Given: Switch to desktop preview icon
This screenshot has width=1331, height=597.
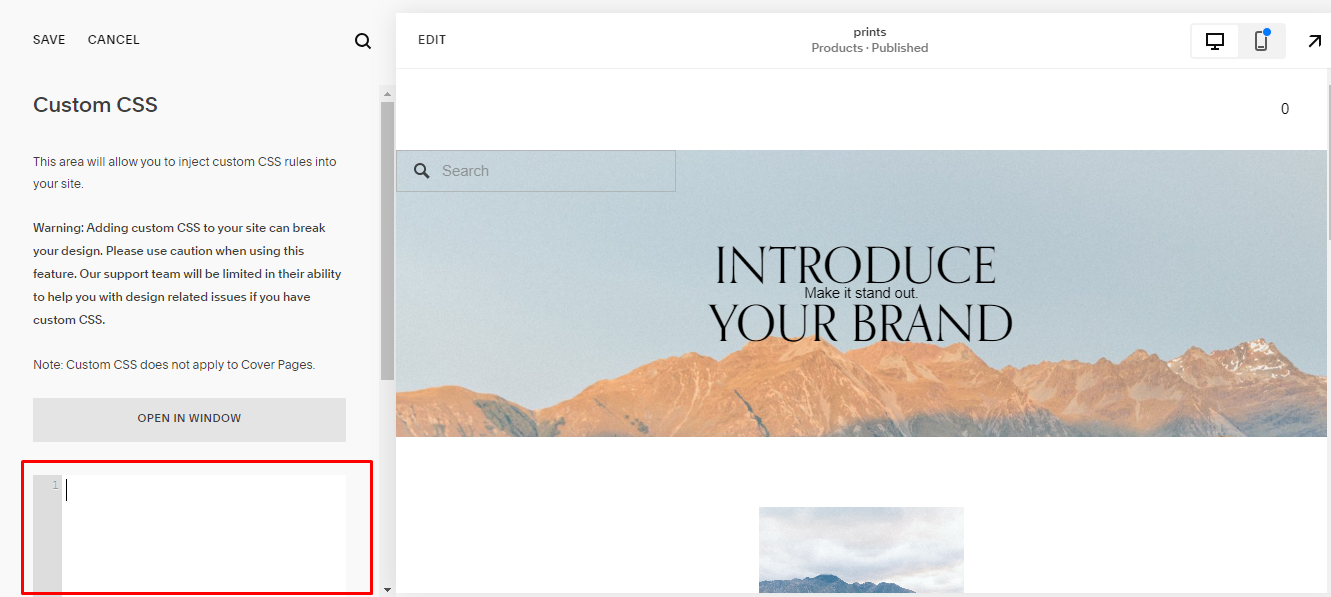Looking at the screenshot, I should click(1215, 41).
